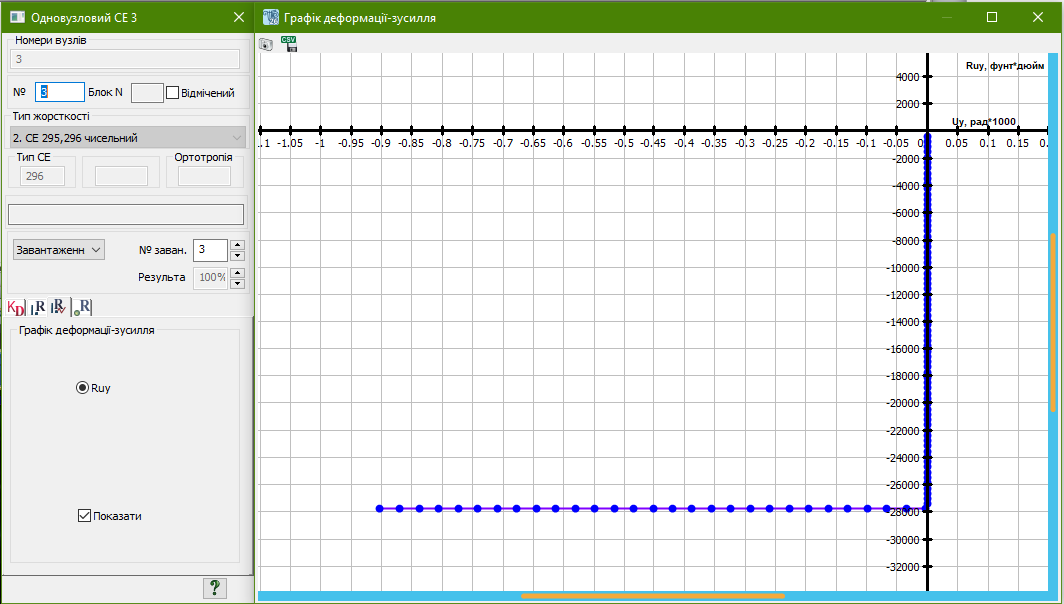
Task: Click the vertical graph scrollbar thumb
Action: 1052,322
